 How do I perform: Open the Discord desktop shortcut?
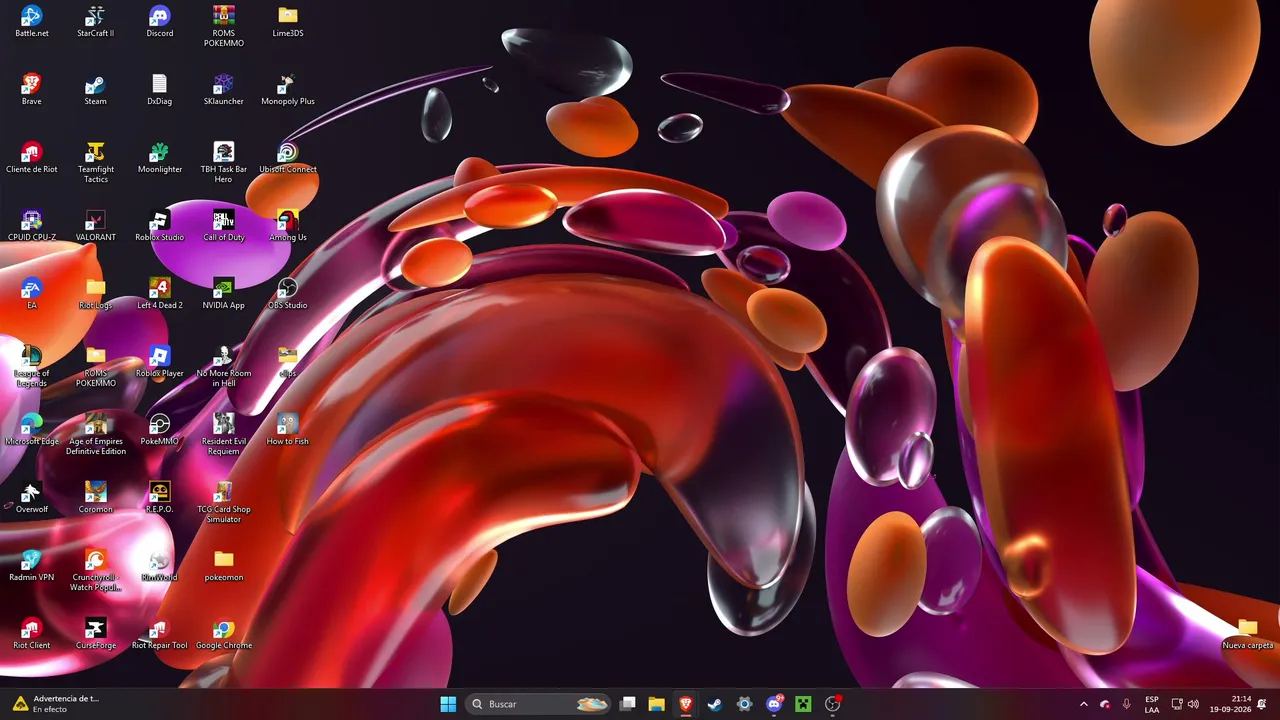coord(159,21)
